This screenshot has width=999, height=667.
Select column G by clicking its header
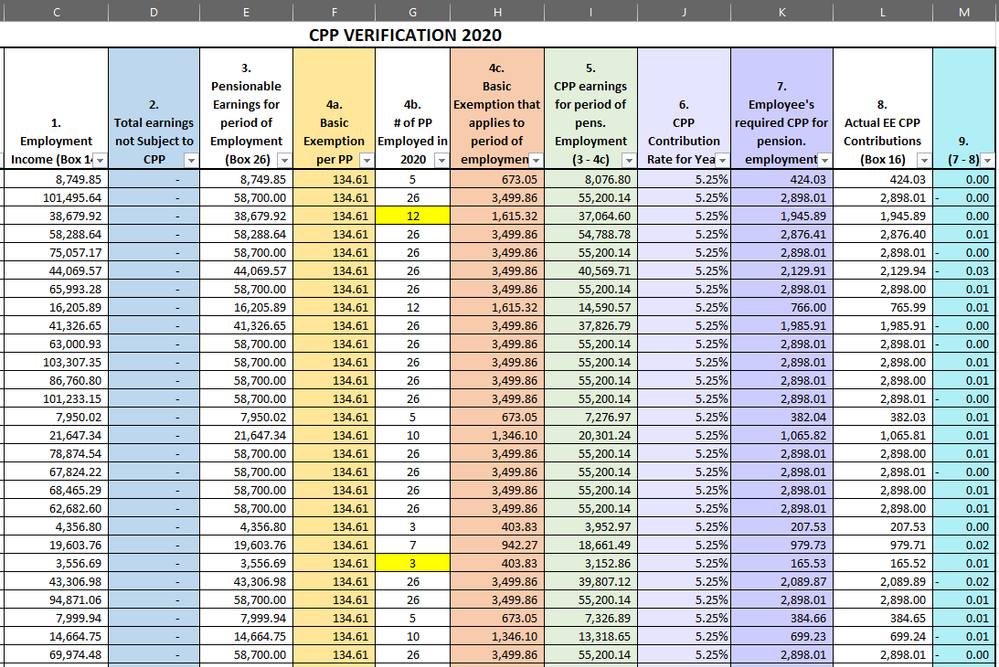[411, 12]
